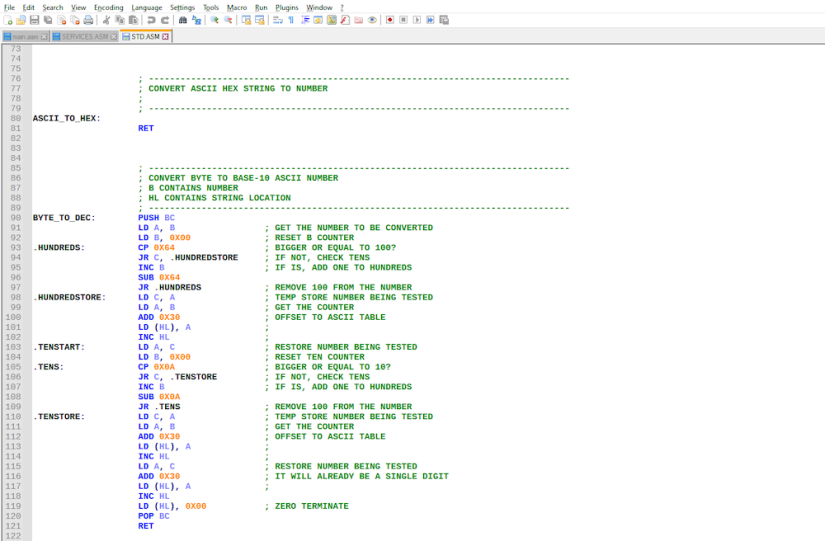Click line number 90 in the margin
Screen dimensions: 825x541
(x=15, y=218)
